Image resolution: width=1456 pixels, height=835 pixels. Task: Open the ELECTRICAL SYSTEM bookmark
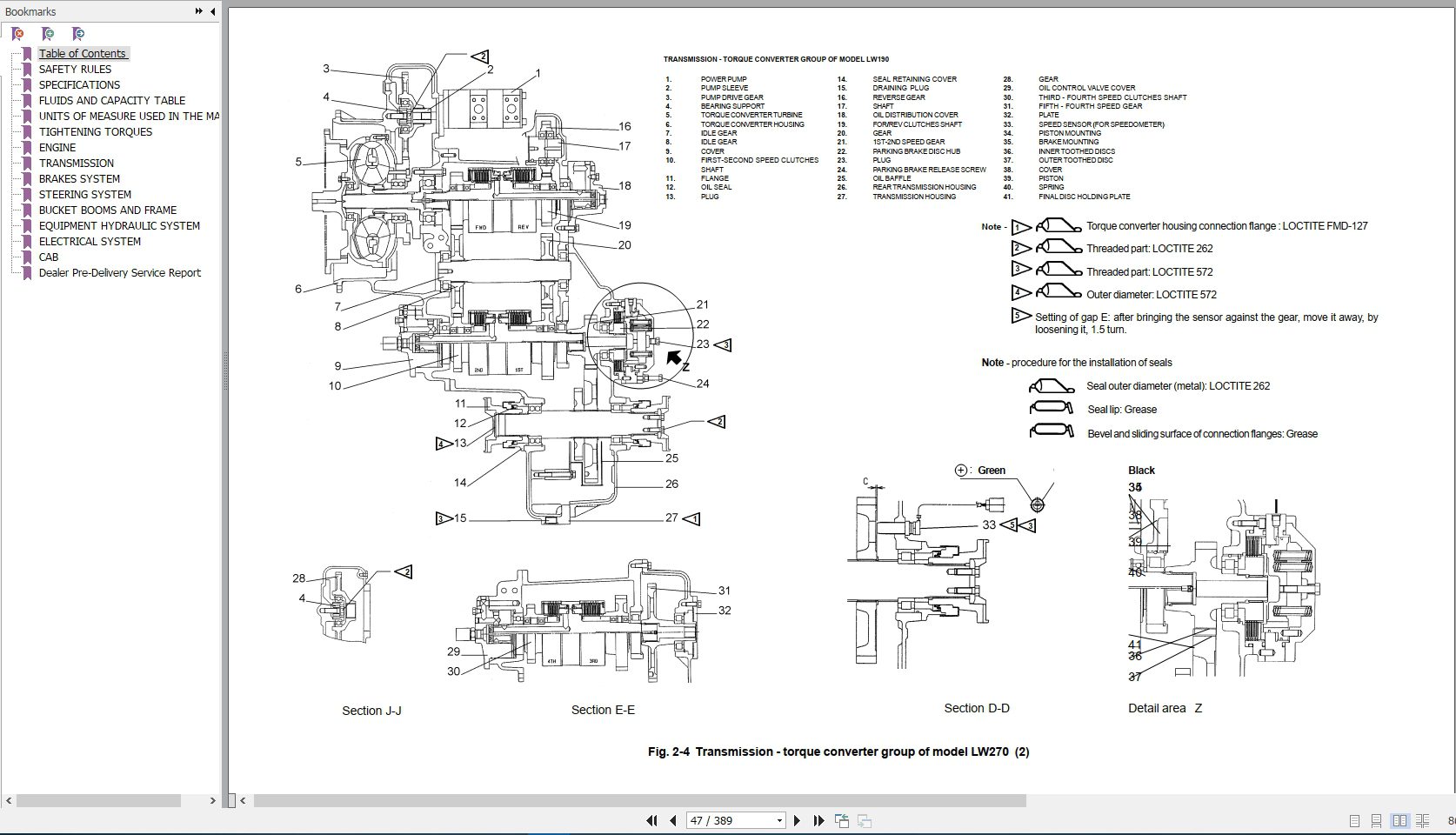(89, 241)
